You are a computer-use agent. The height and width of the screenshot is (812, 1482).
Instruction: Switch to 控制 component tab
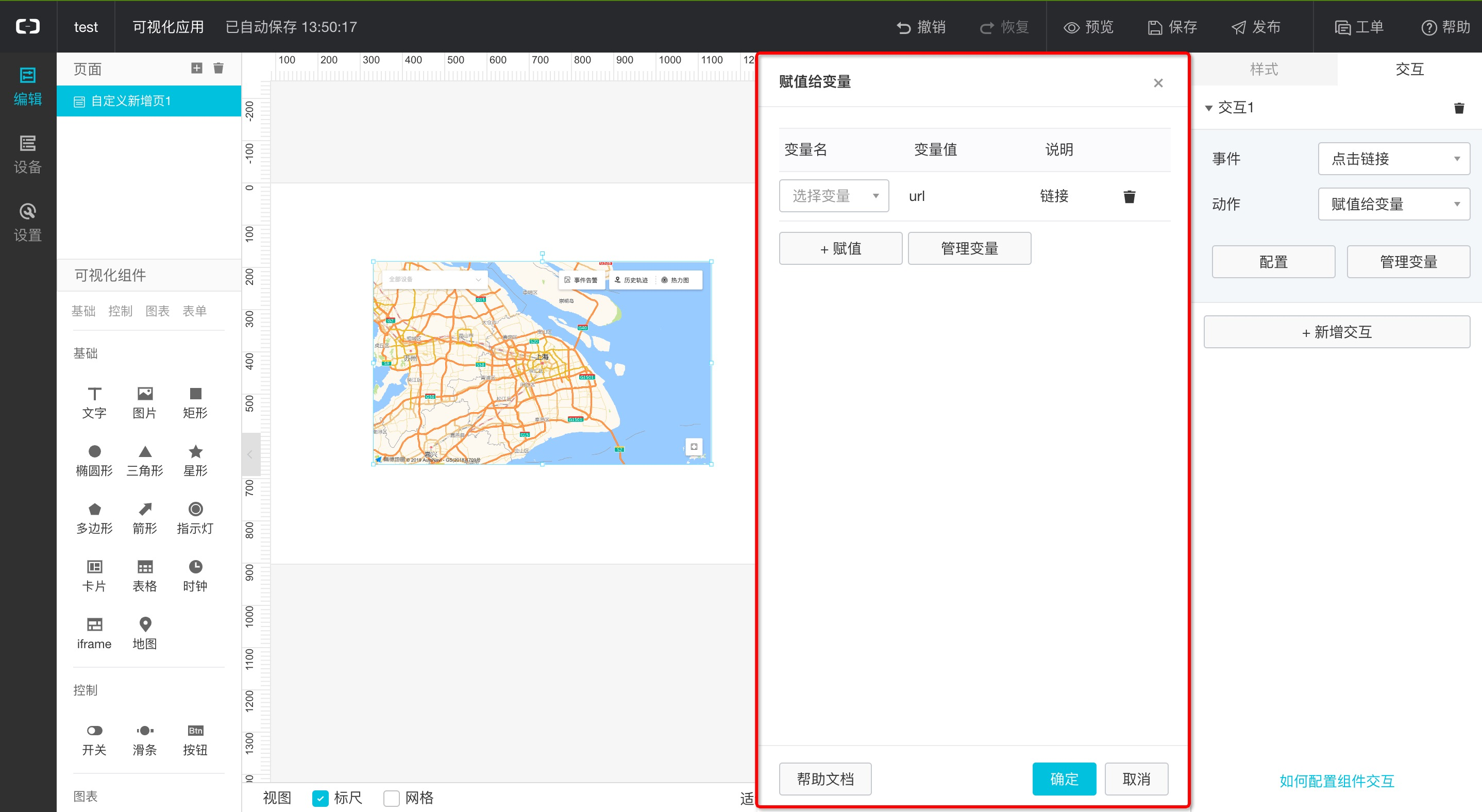point(120,311)
